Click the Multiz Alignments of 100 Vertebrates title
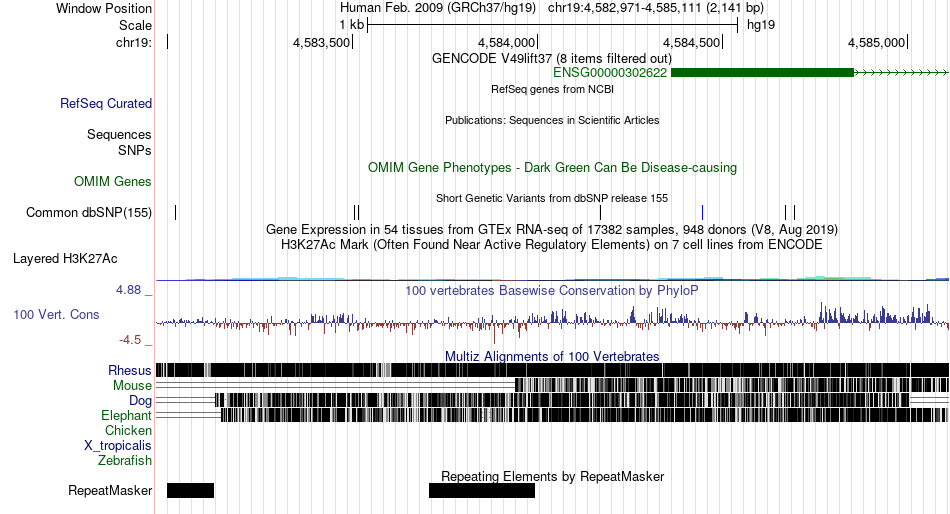950x514 pixels. click(552, 356)
